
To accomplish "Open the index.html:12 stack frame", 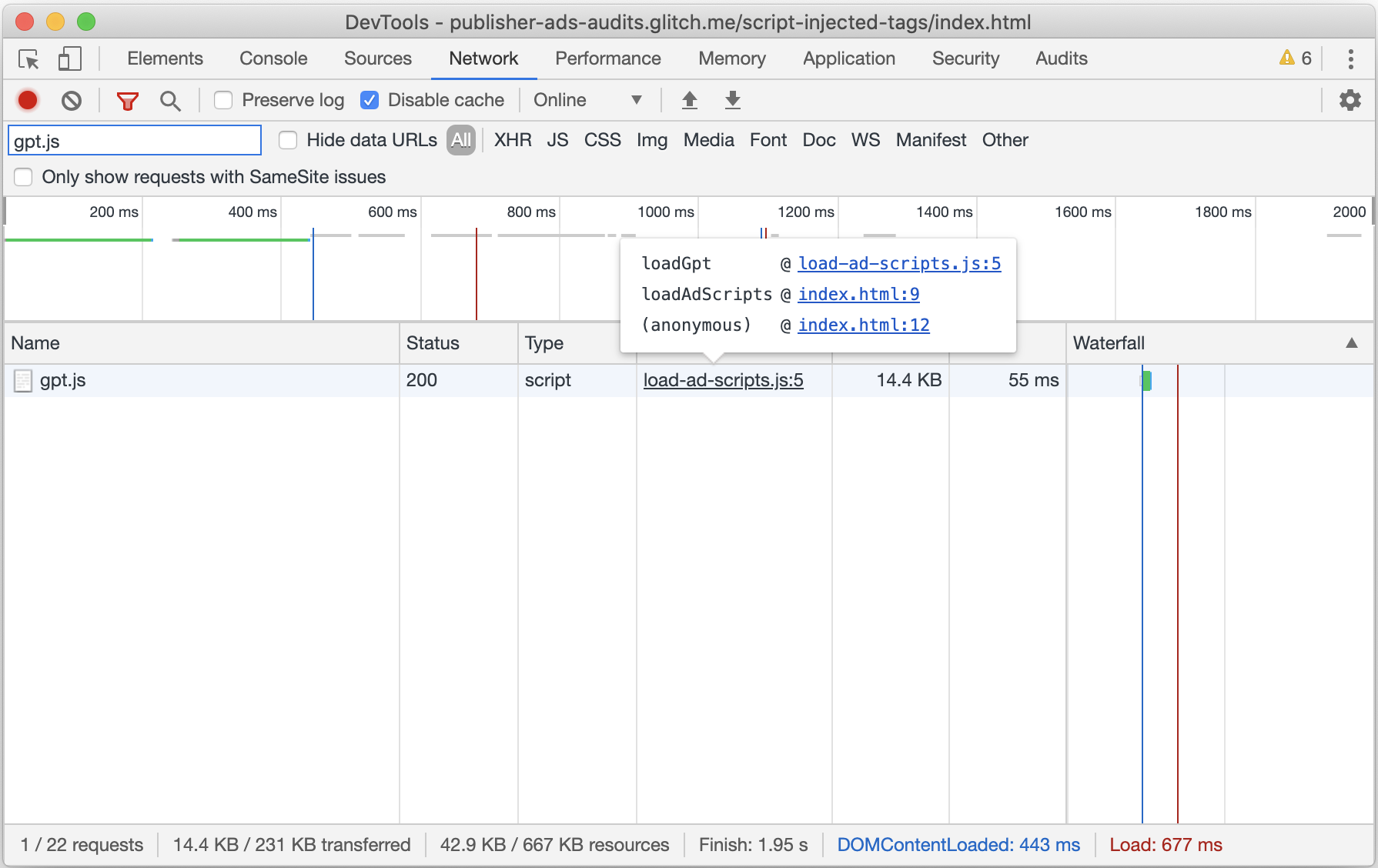I will [863, 325].
